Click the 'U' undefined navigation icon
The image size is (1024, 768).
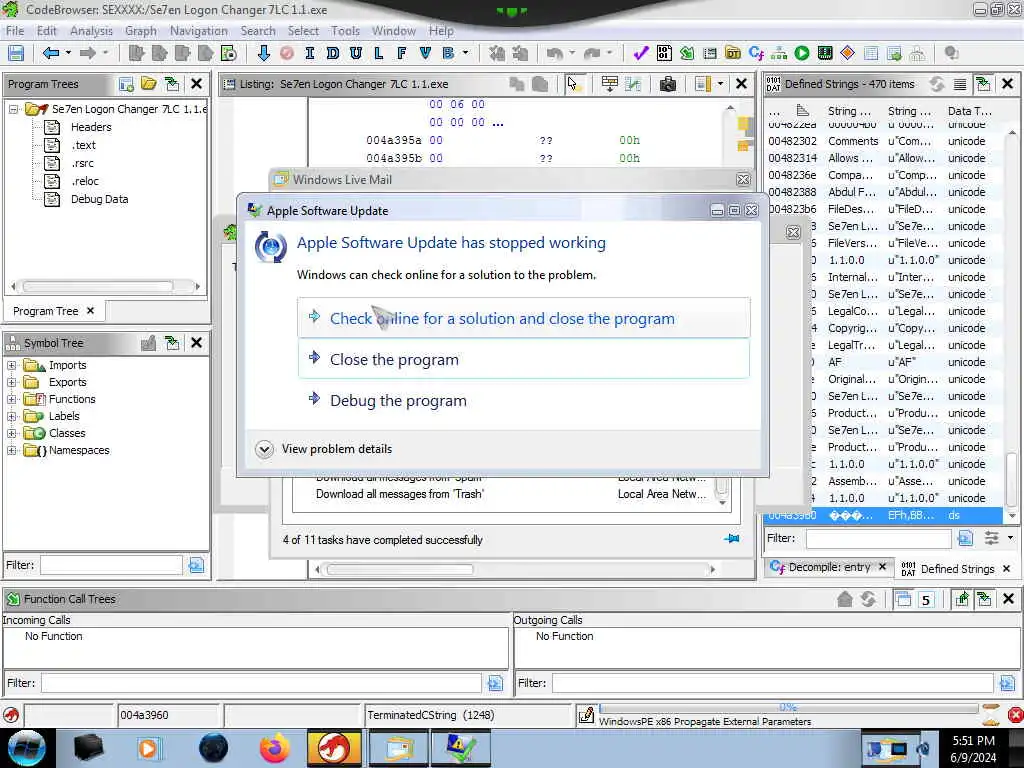356,54
